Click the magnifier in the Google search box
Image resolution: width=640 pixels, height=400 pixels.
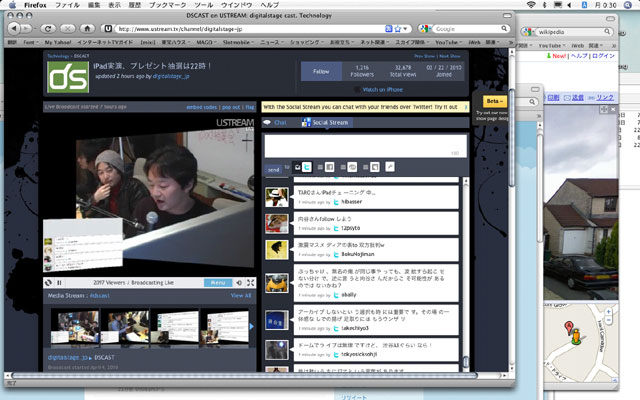(x=504, y=28)
